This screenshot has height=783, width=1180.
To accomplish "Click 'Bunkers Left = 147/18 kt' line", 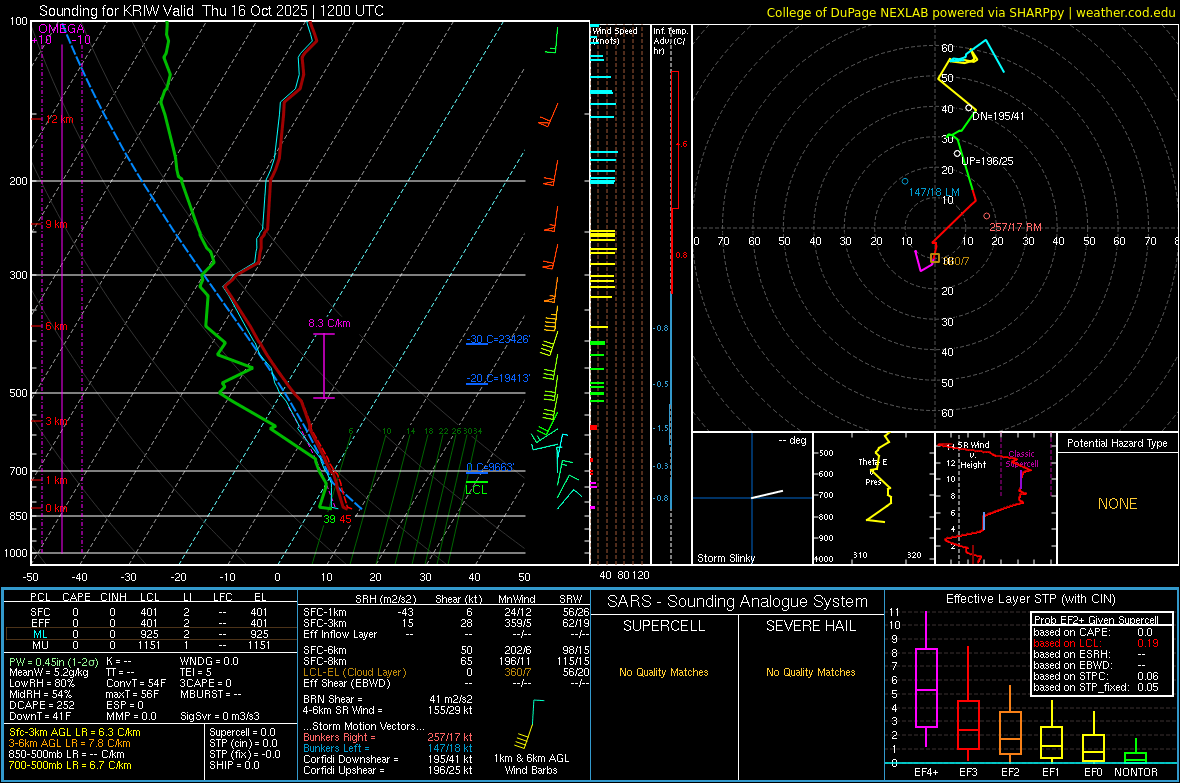I will point(388,748).
